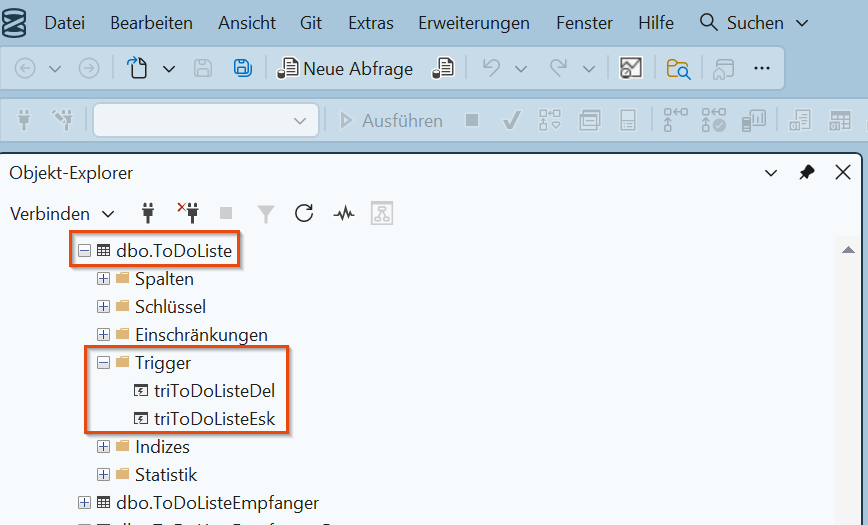868x525 pixels.
Task: Expand the Indizes folder
Action: tap(103, 446)
